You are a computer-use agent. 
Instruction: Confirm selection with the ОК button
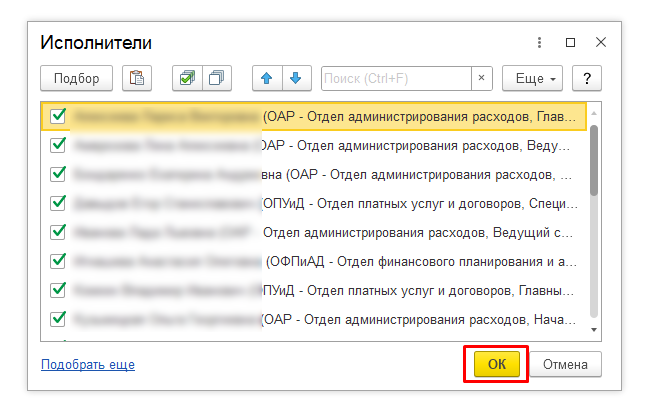497,365
